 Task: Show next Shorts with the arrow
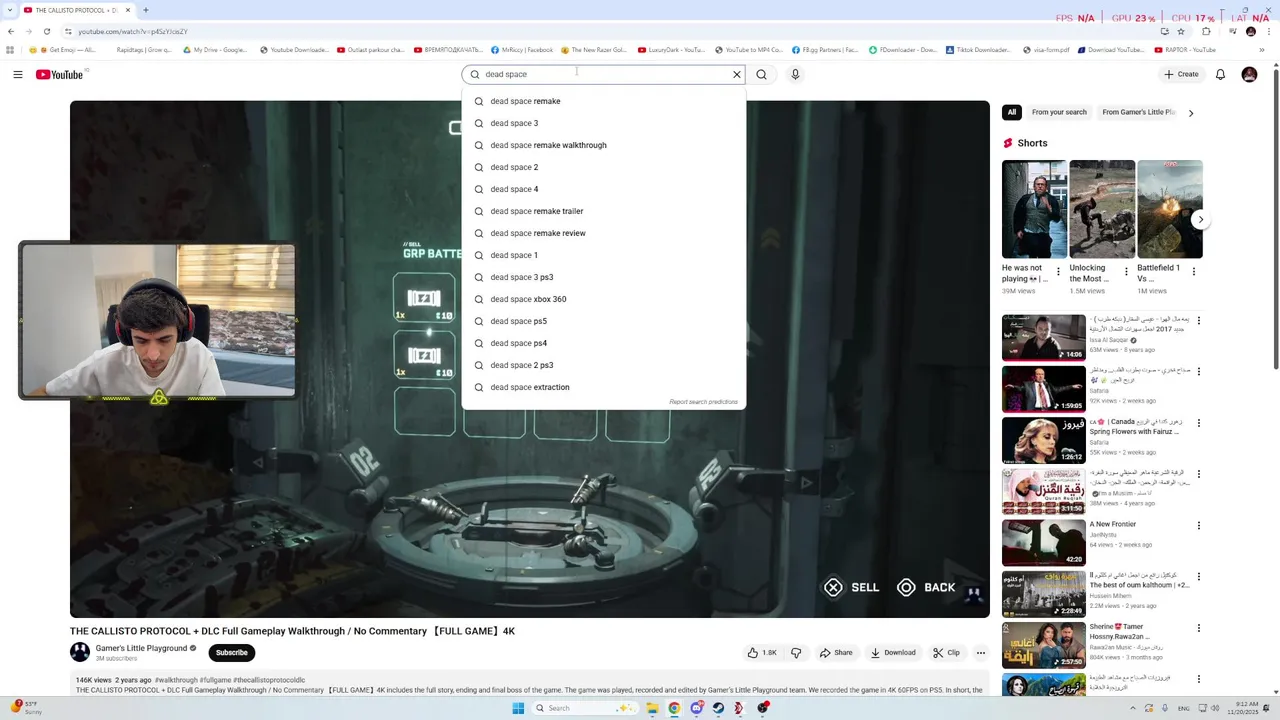pyautogui.click(x=1201, y=219)
